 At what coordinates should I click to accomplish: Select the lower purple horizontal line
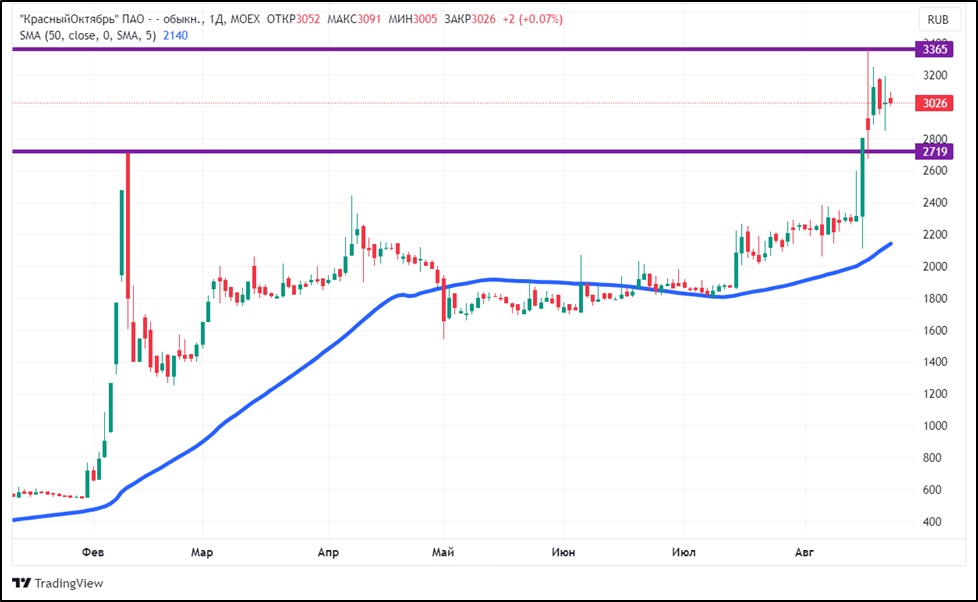pyautogui.click(x=500, y=152)
